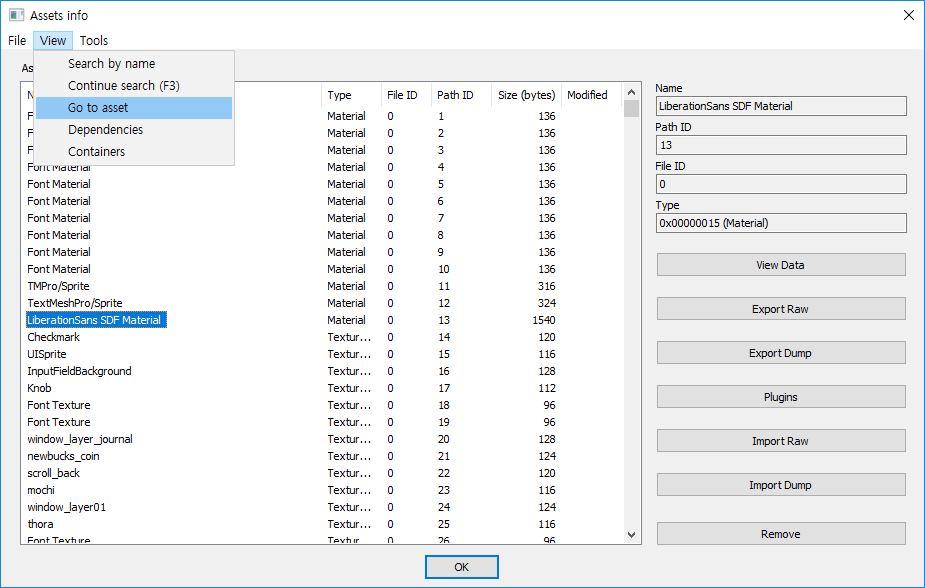925x588 pixels.
Task: Open the Tools menu
Action: (93, 40)
